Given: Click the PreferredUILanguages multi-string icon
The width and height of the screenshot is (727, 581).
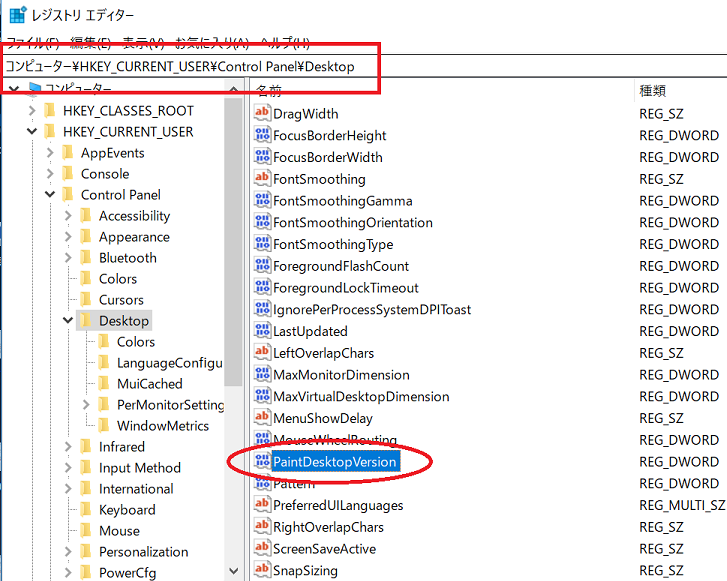Looking at the screenshot, I should (x=262, y=504).
